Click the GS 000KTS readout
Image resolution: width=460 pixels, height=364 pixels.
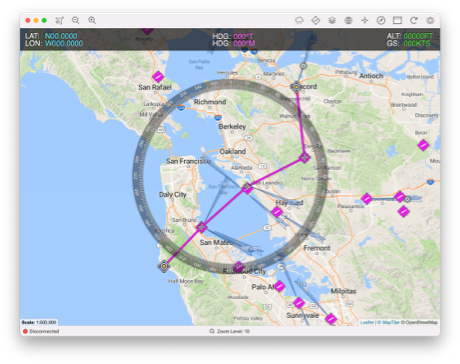click(x=409, y=43)
